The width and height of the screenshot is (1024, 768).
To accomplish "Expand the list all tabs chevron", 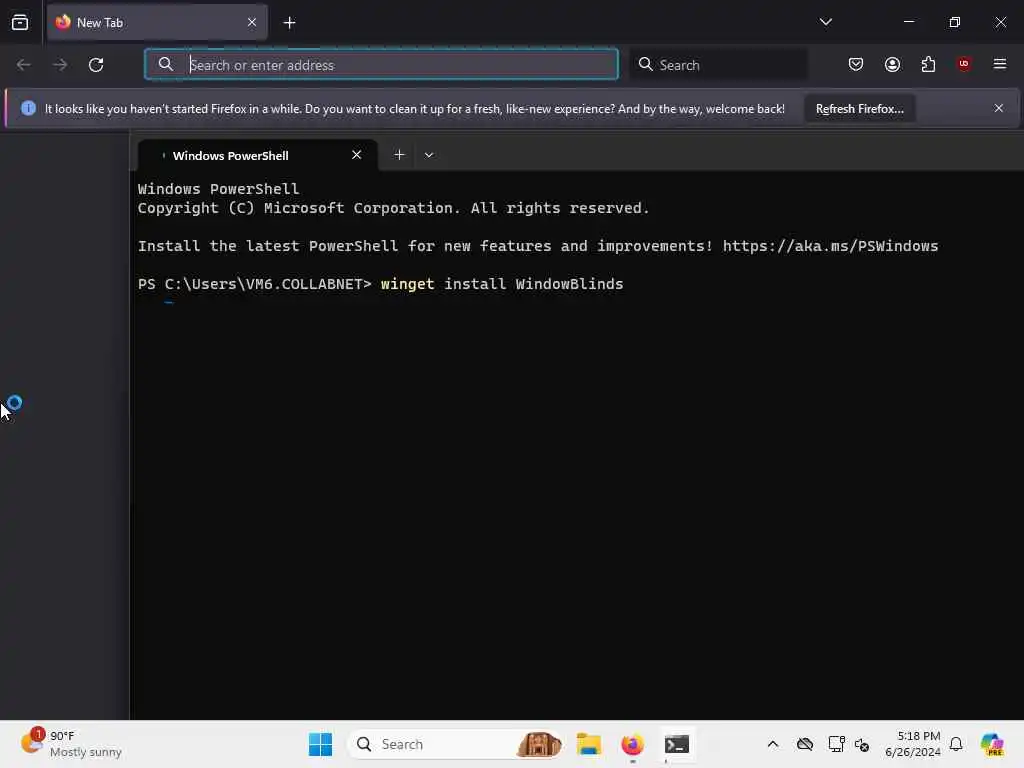I will tap(825, 22).
